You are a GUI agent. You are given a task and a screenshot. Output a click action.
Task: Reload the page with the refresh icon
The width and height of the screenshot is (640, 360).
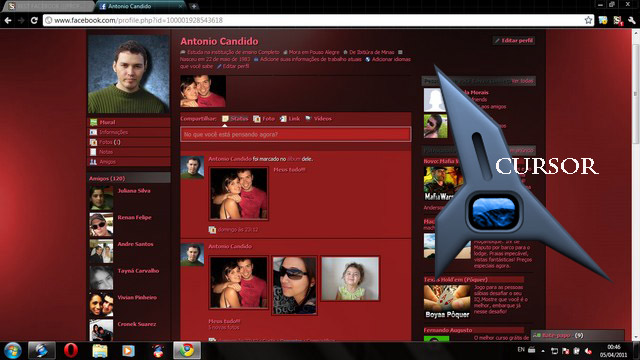[34, 20]
